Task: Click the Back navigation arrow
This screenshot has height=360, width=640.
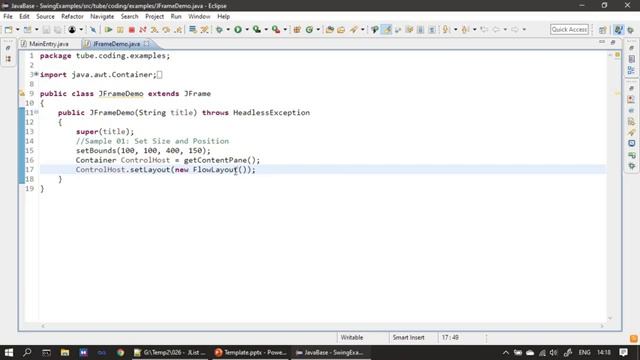Action: click(496, 30)
